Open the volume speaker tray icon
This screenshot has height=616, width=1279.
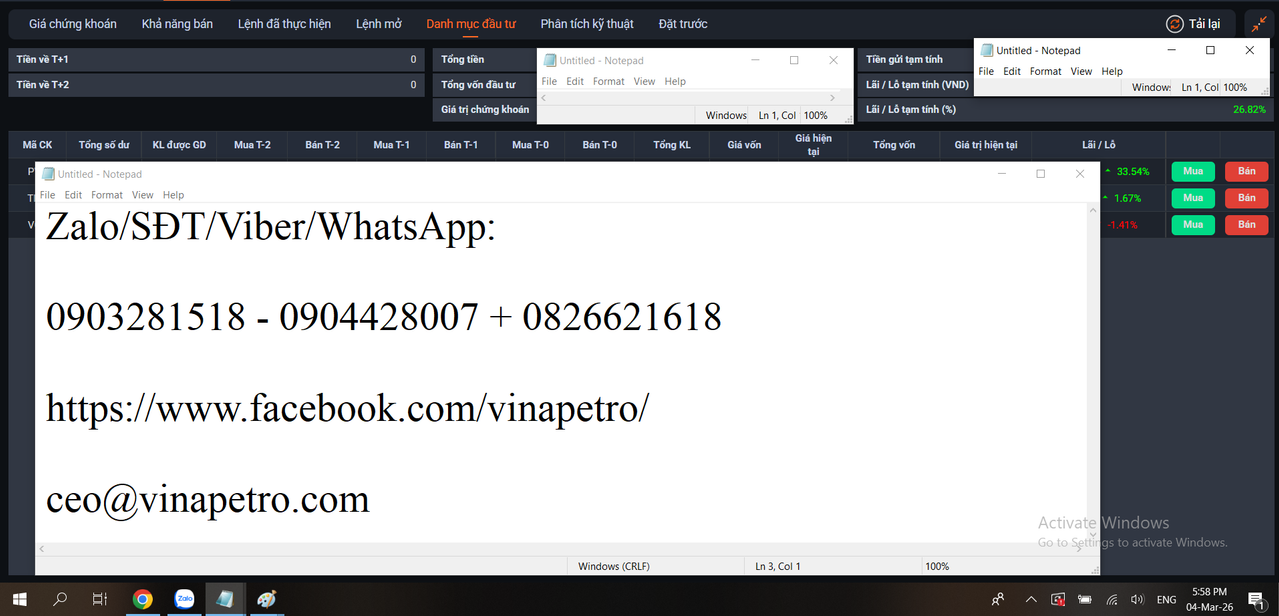point(1137,600)
